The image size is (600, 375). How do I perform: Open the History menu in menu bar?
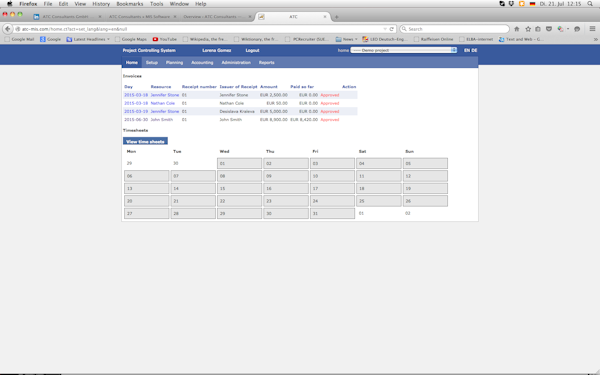101,4
